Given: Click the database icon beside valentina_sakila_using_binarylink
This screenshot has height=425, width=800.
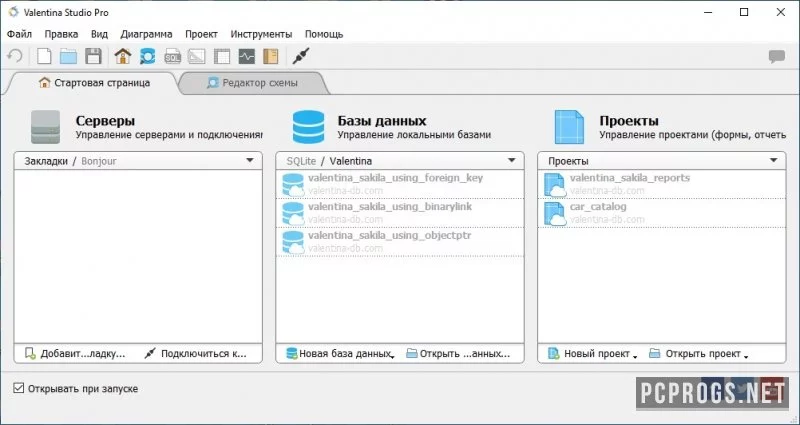Looking at the screenshot, I should click(293, 213).
